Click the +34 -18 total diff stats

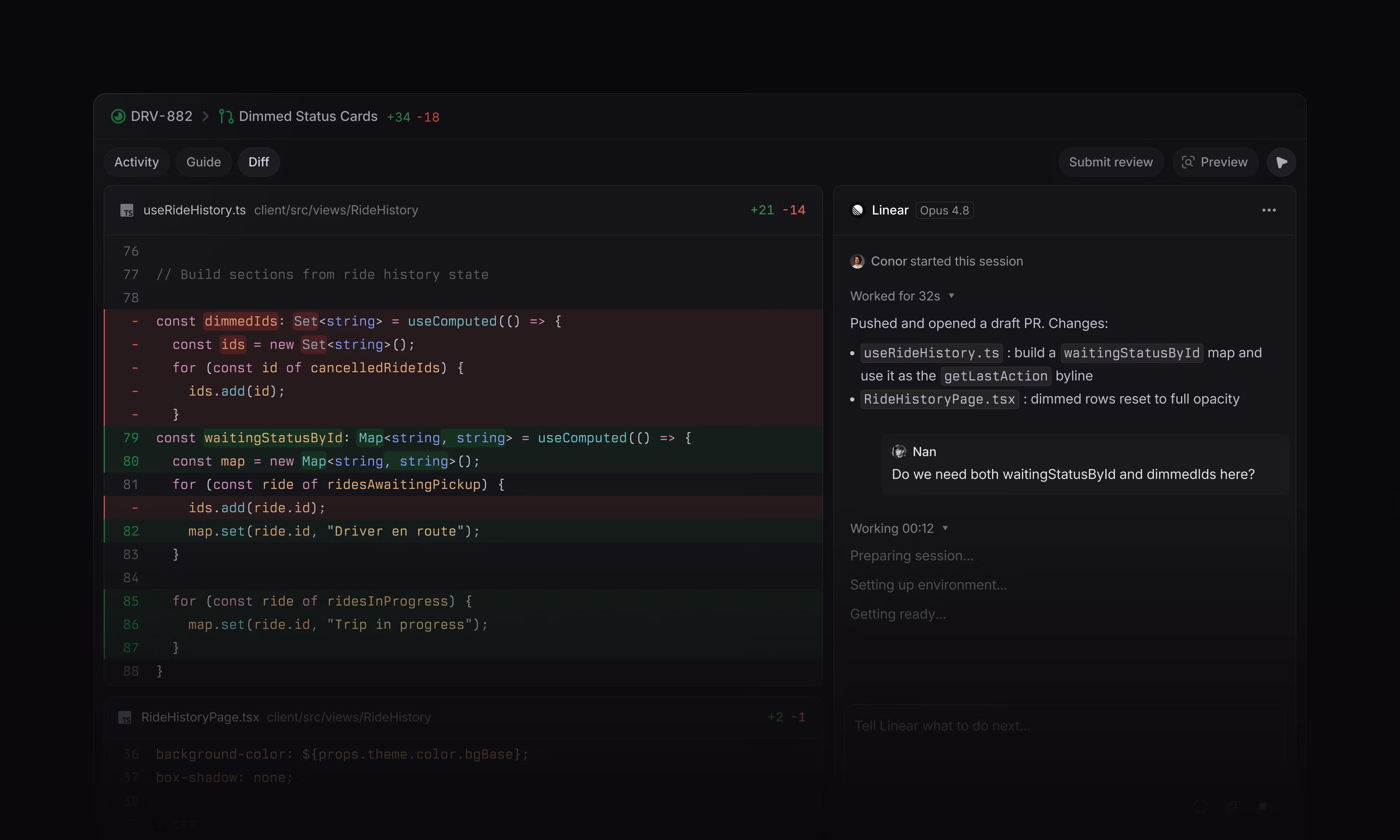pyautogui.click(x=413, y=117)
